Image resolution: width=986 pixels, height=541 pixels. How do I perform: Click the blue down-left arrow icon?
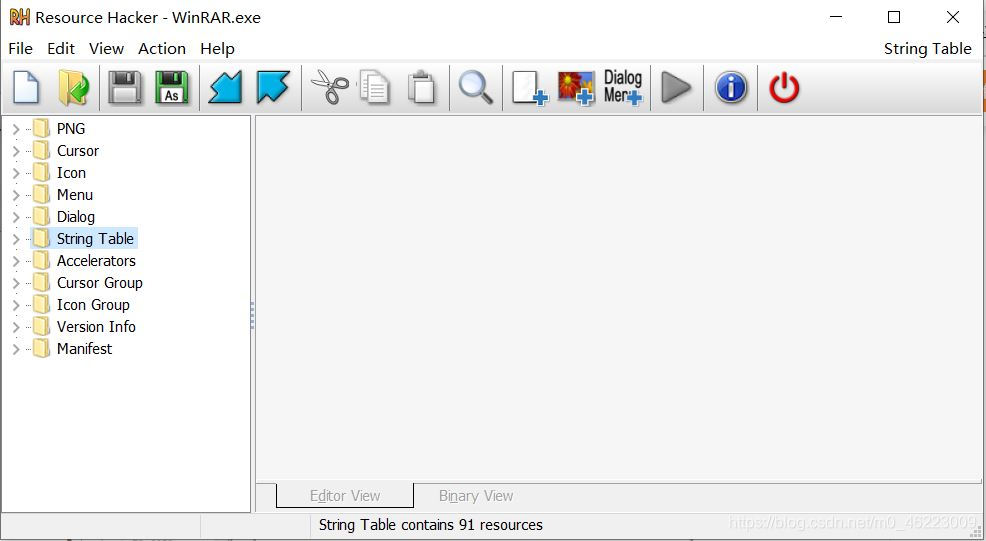225,87
